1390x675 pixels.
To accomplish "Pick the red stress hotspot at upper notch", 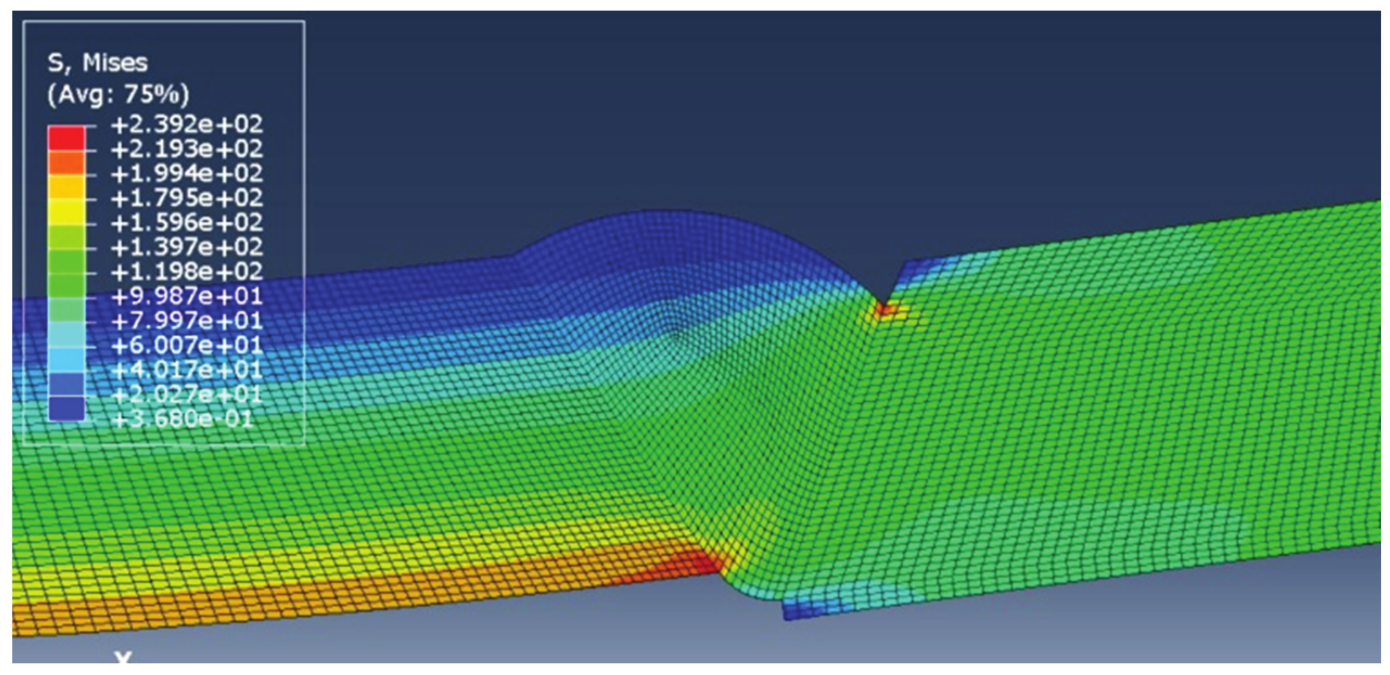I will (885, 310).
